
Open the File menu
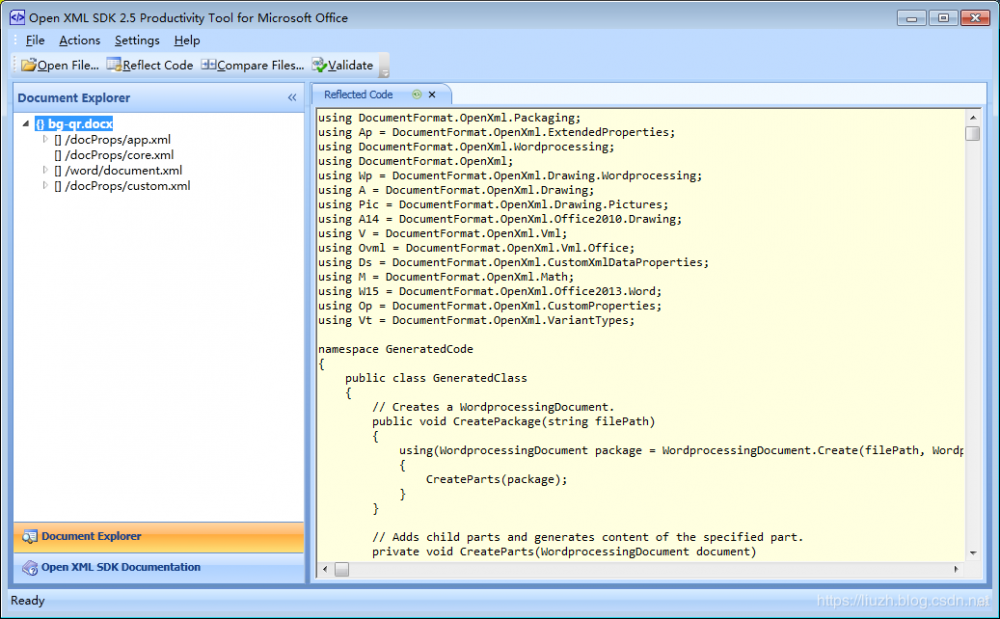(35, 40)
